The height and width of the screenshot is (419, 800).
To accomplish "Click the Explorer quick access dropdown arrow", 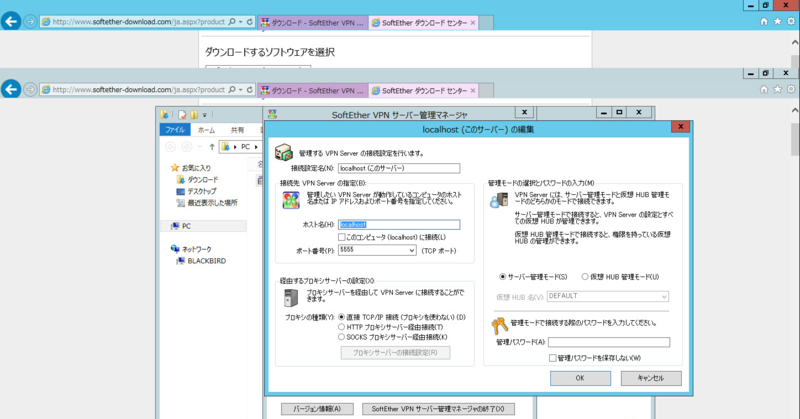I will (205, 115).
